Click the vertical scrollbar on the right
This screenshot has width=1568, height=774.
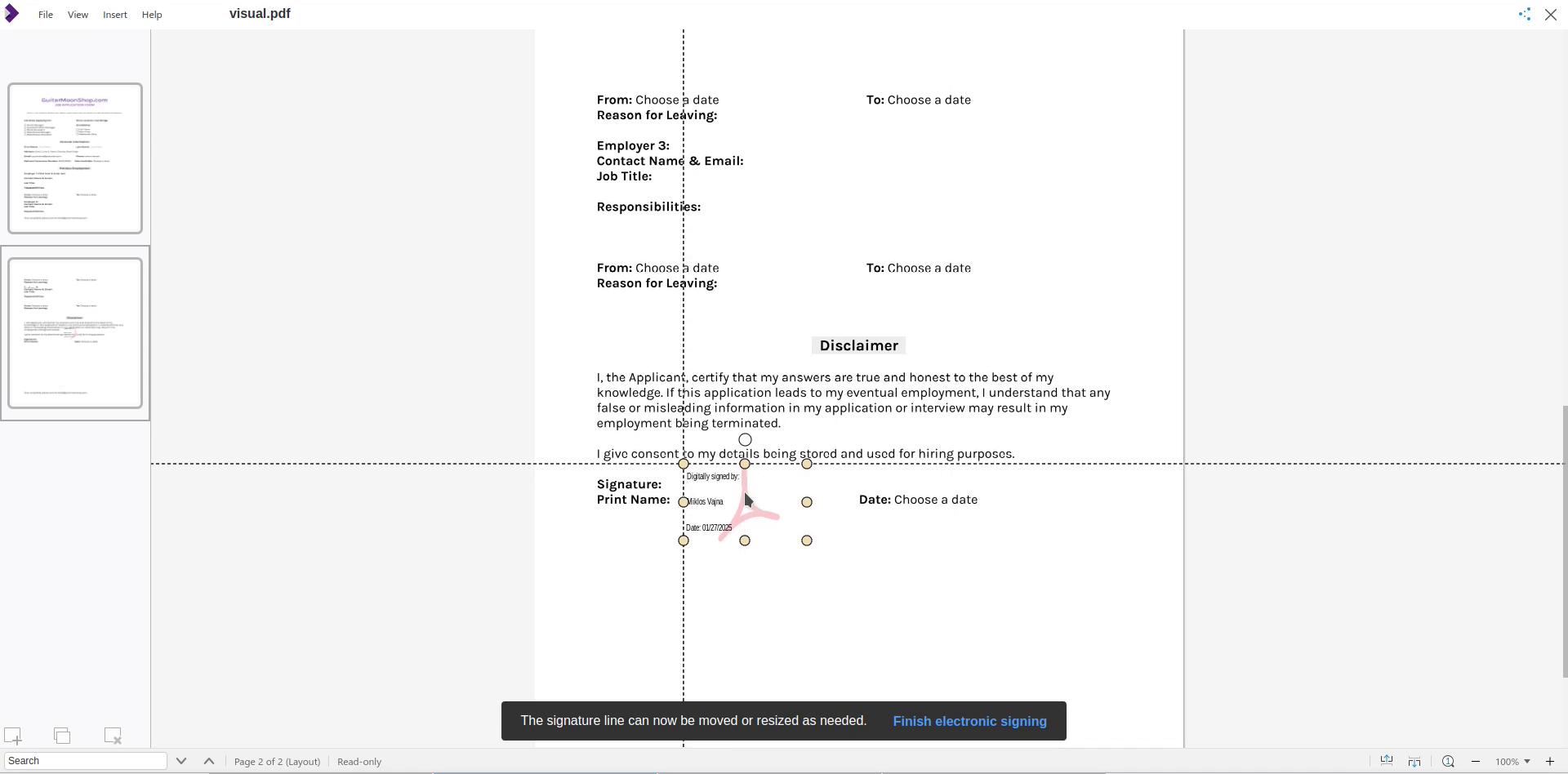click(x=1564, y=541)
